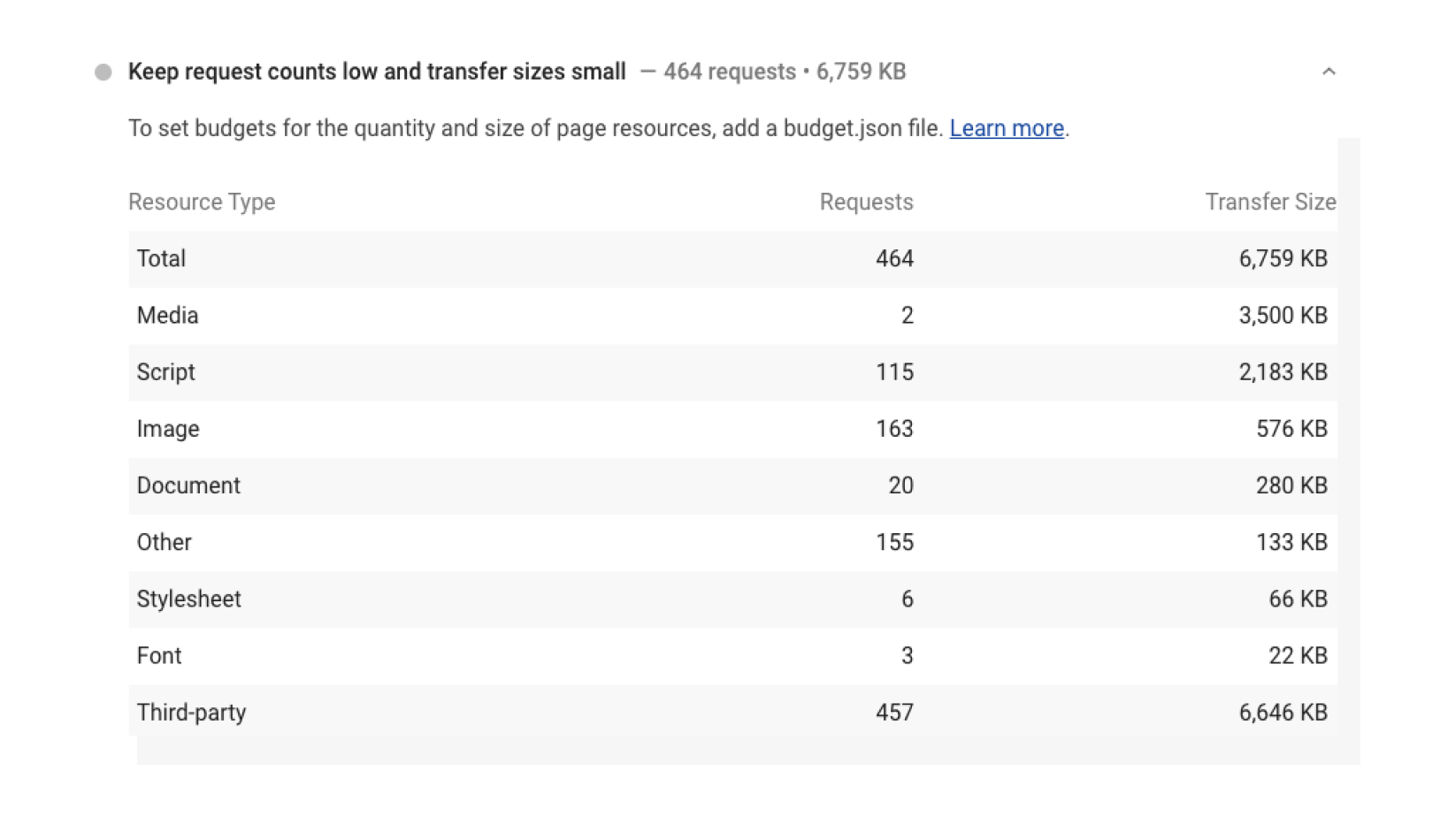This screenshot has height=840, width=1448.
Task: Open the Learn more link
Action: 1006,128
